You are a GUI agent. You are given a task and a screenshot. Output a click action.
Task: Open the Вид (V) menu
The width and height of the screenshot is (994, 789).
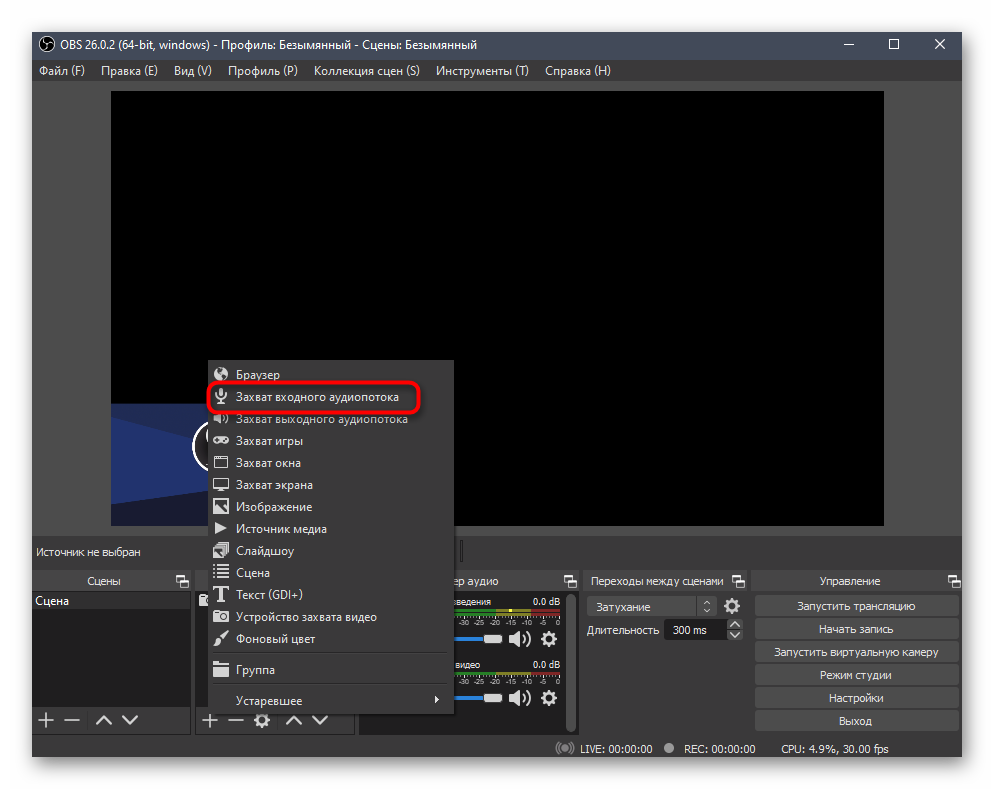tap(193, 70)
